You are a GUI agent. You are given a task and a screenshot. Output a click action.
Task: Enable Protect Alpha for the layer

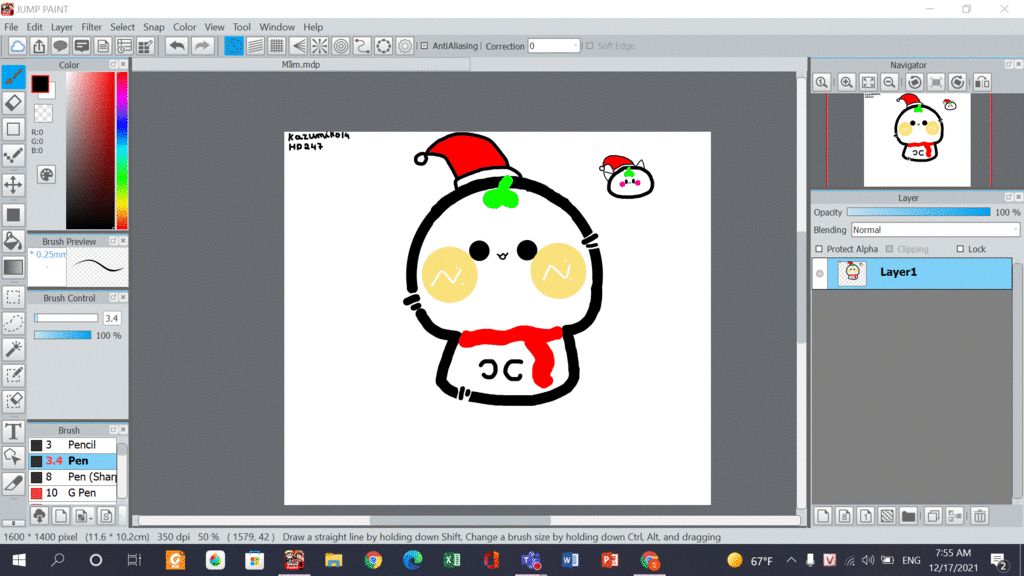coord(819,249)
